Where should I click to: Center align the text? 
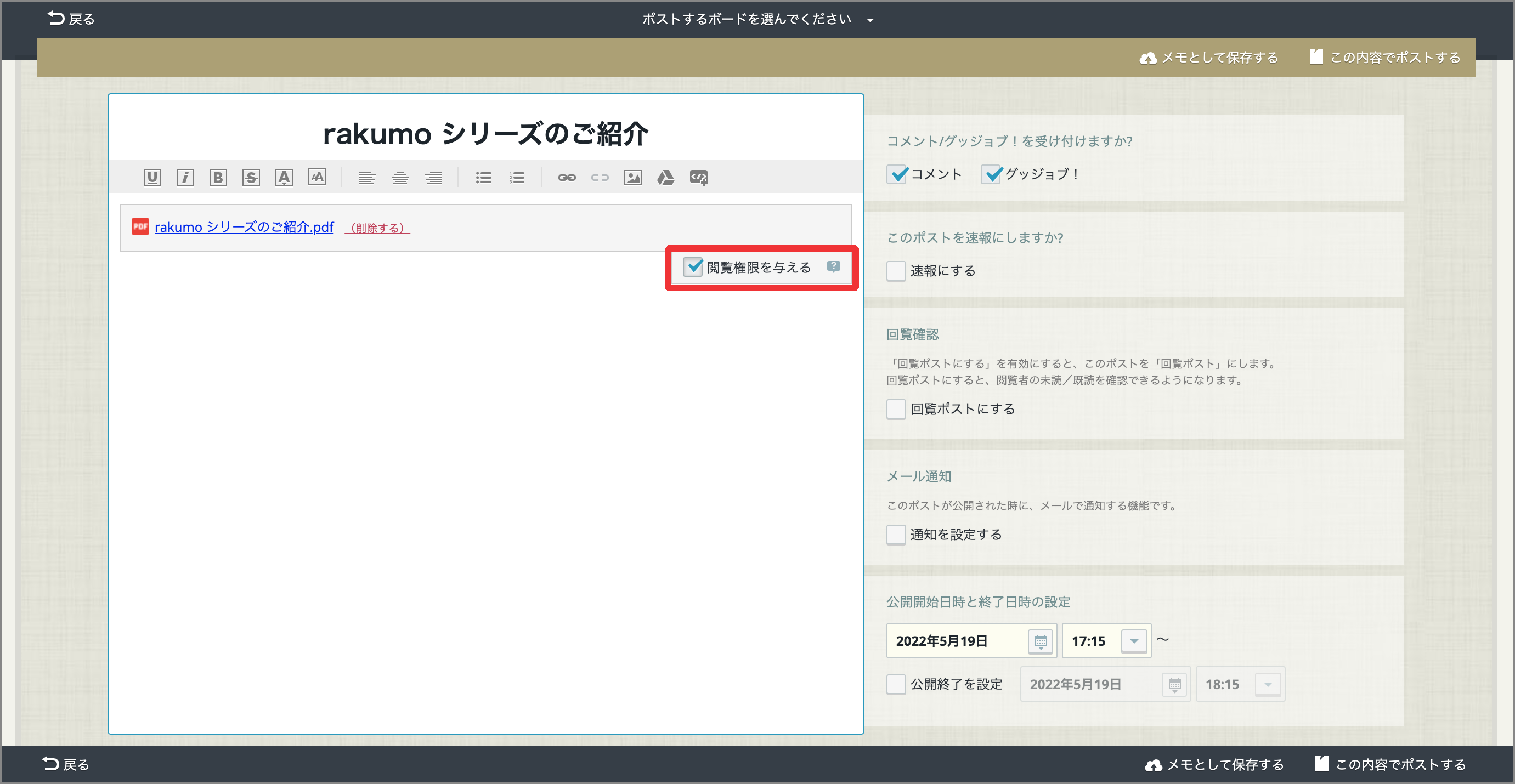click(400, 178)
